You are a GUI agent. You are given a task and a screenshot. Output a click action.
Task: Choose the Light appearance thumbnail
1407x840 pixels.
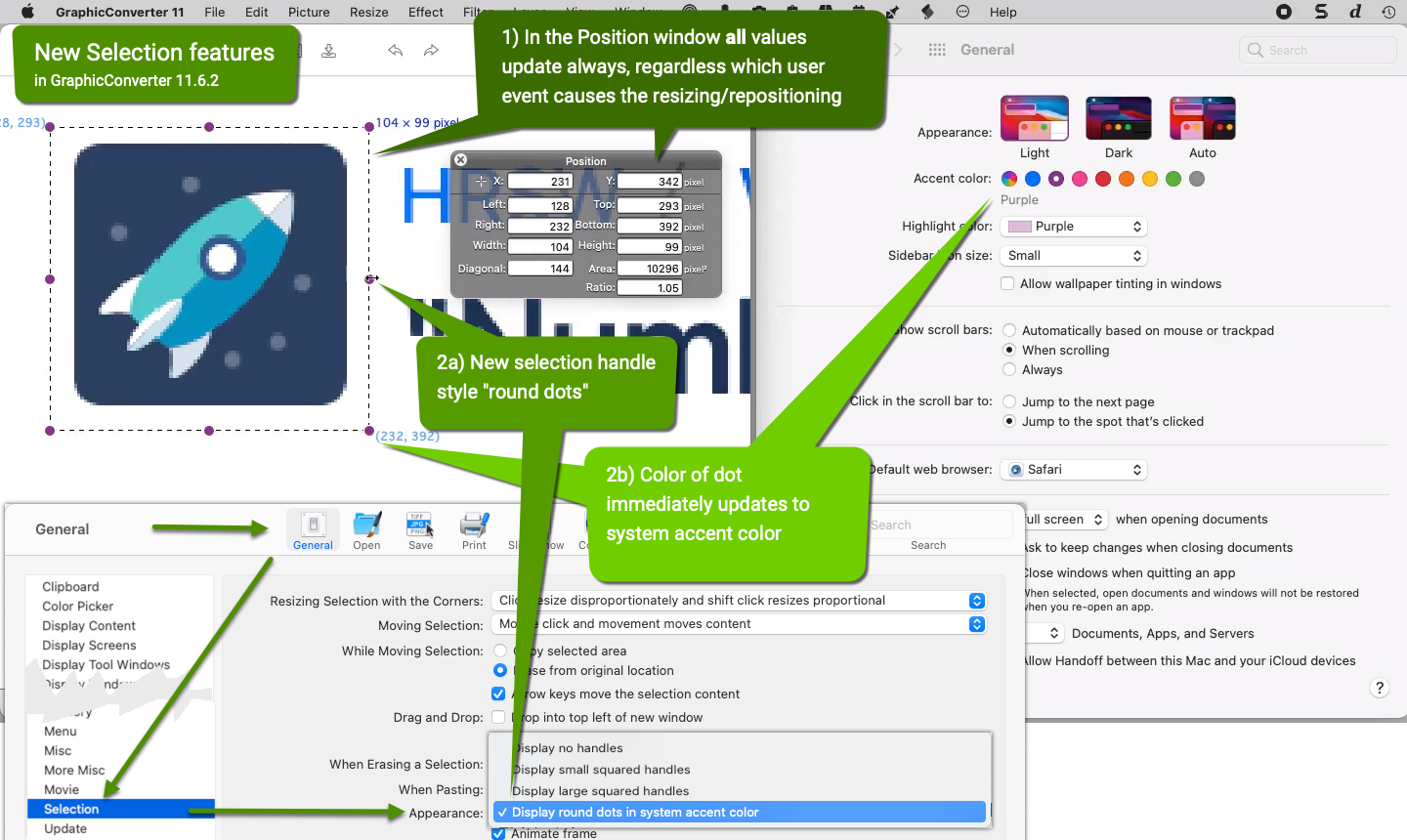click(1035, 118)
